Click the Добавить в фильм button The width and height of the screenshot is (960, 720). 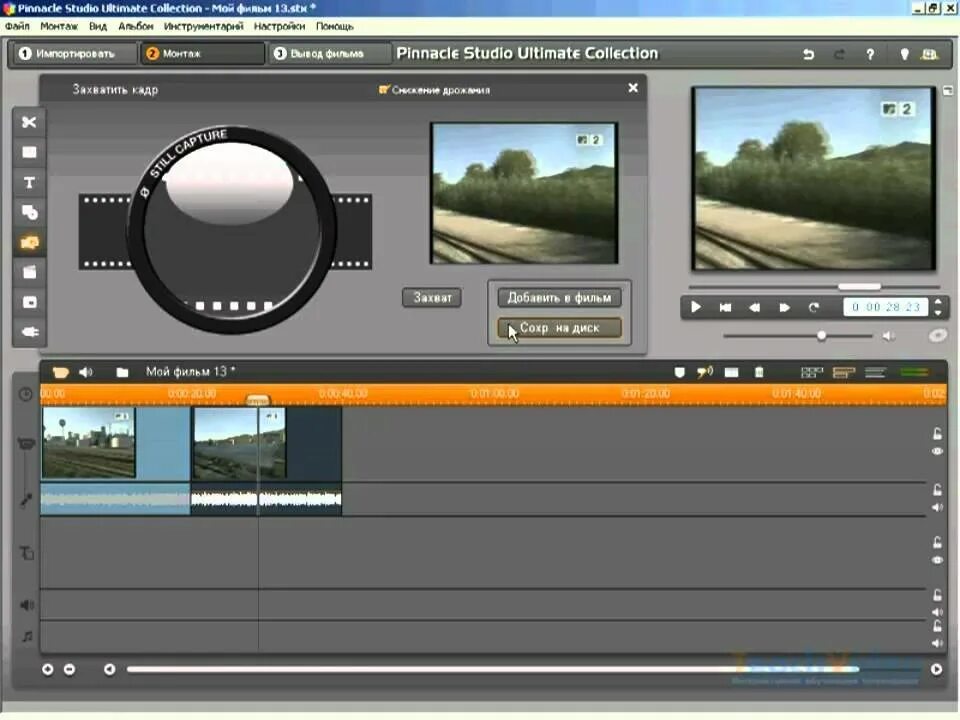559,298
